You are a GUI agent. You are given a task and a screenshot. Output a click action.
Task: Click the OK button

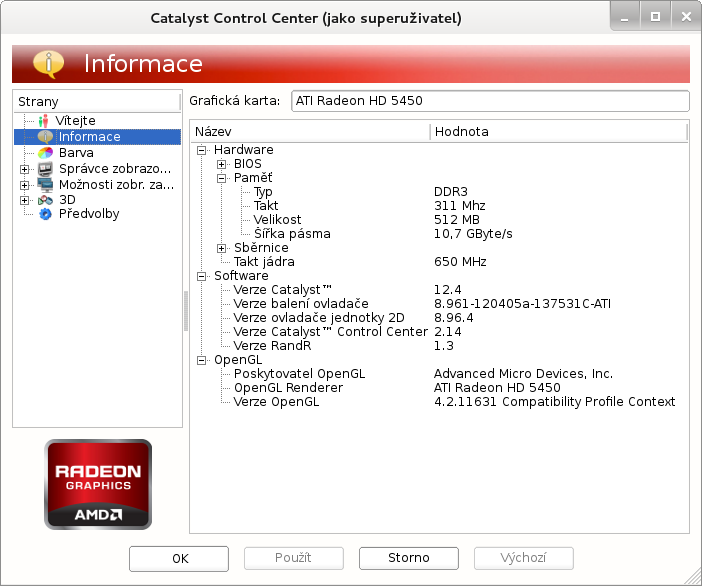click(179, 559)
